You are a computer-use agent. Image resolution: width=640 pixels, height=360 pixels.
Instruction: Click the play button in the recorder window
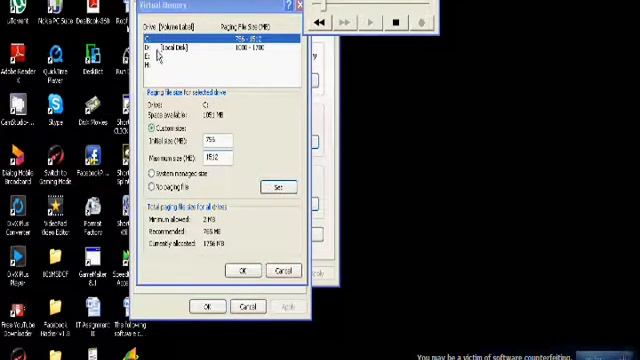(370, 22)
